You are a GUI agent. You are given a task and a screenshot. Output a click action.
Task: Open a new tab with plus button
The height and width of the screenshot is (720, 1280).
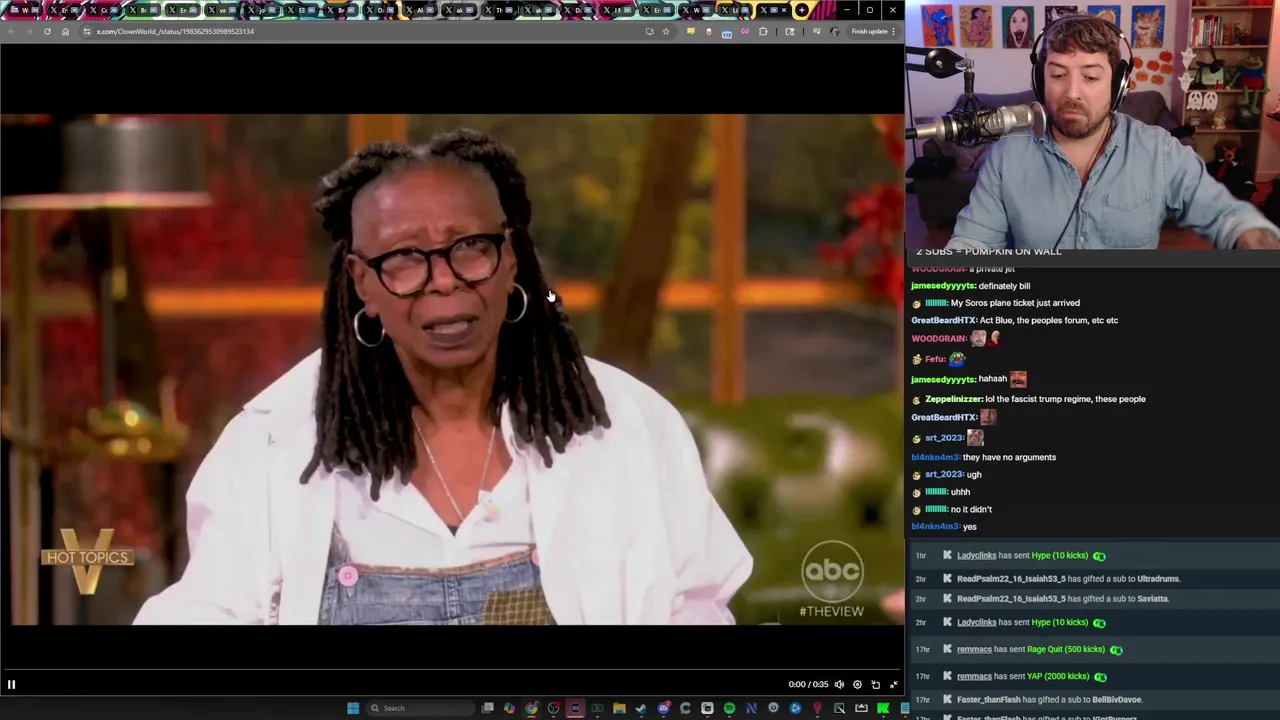tap(802, 10)
